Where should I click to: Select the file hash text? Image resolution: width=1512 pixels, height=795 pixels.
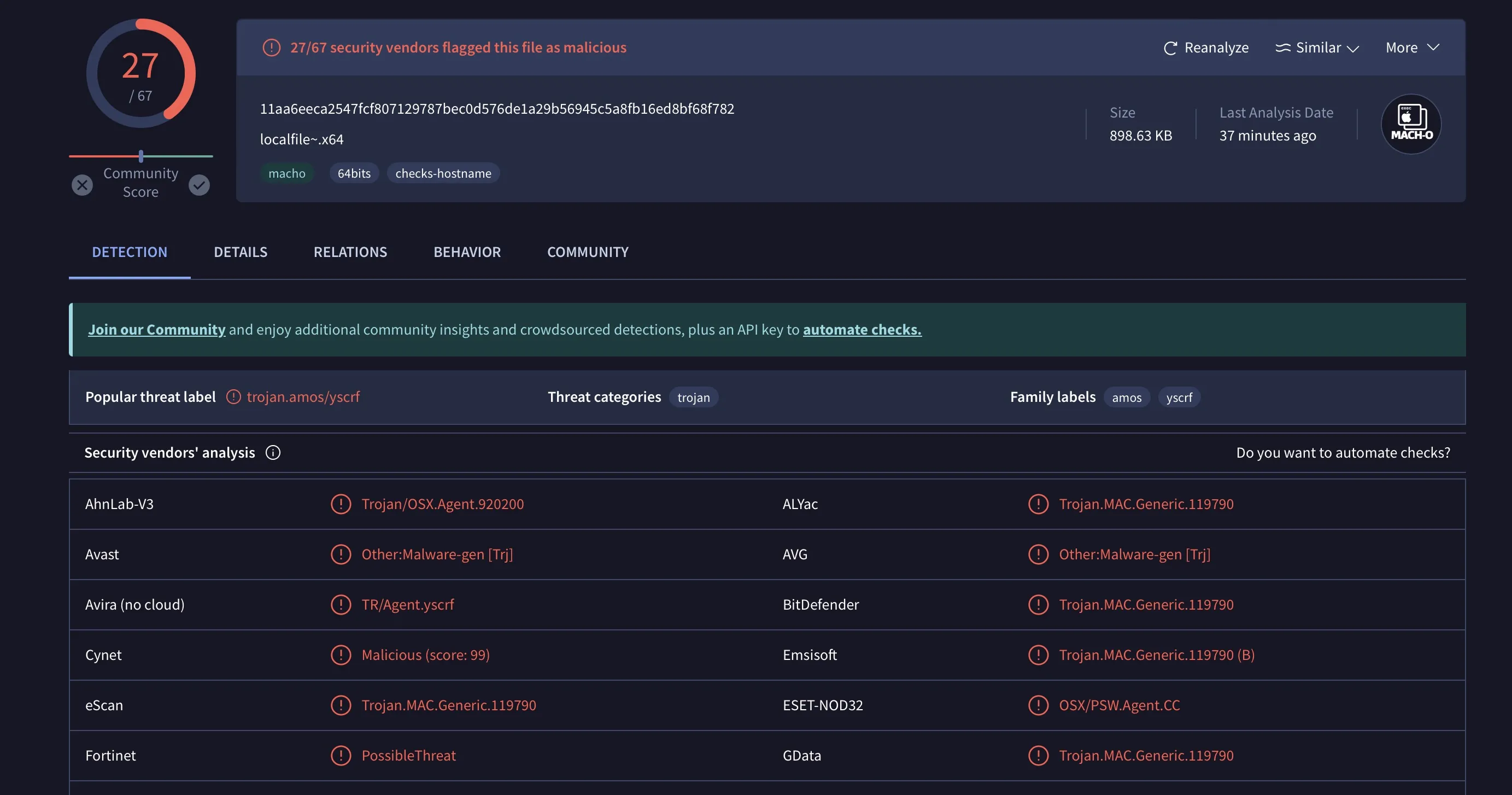click(497, 109)
